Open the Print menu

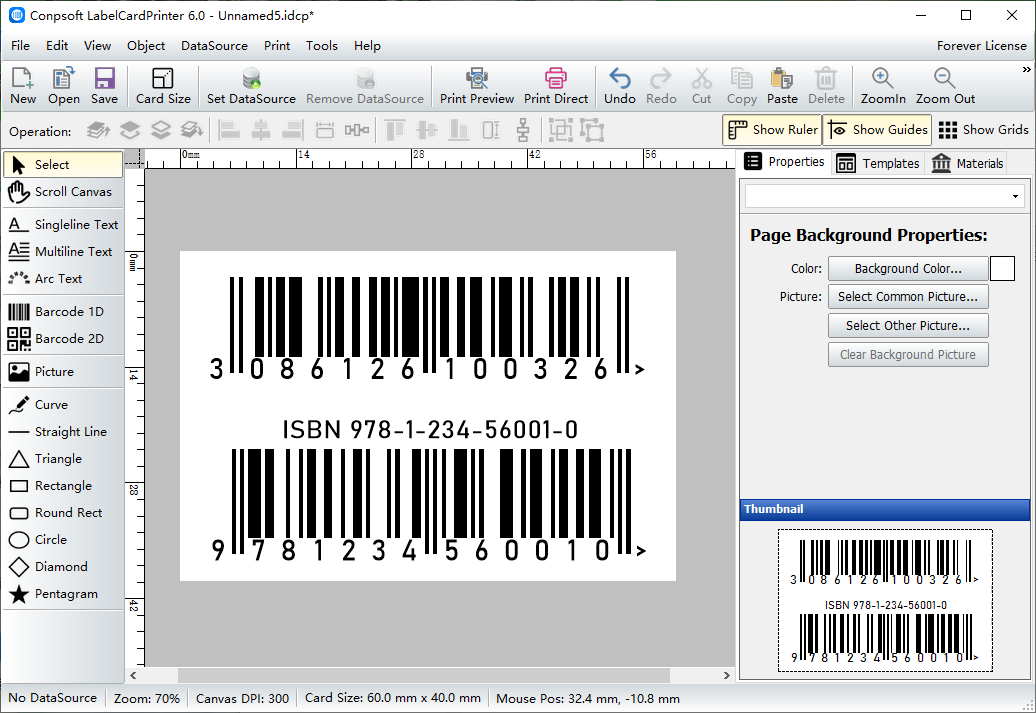tap(277, 46)
